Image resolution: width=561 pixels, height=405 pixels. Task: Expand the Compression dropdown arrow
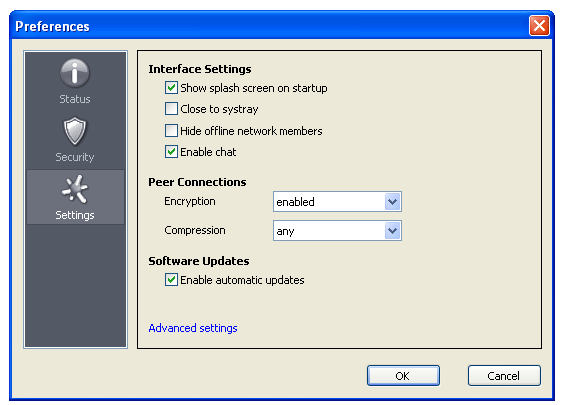coord(392,231)
